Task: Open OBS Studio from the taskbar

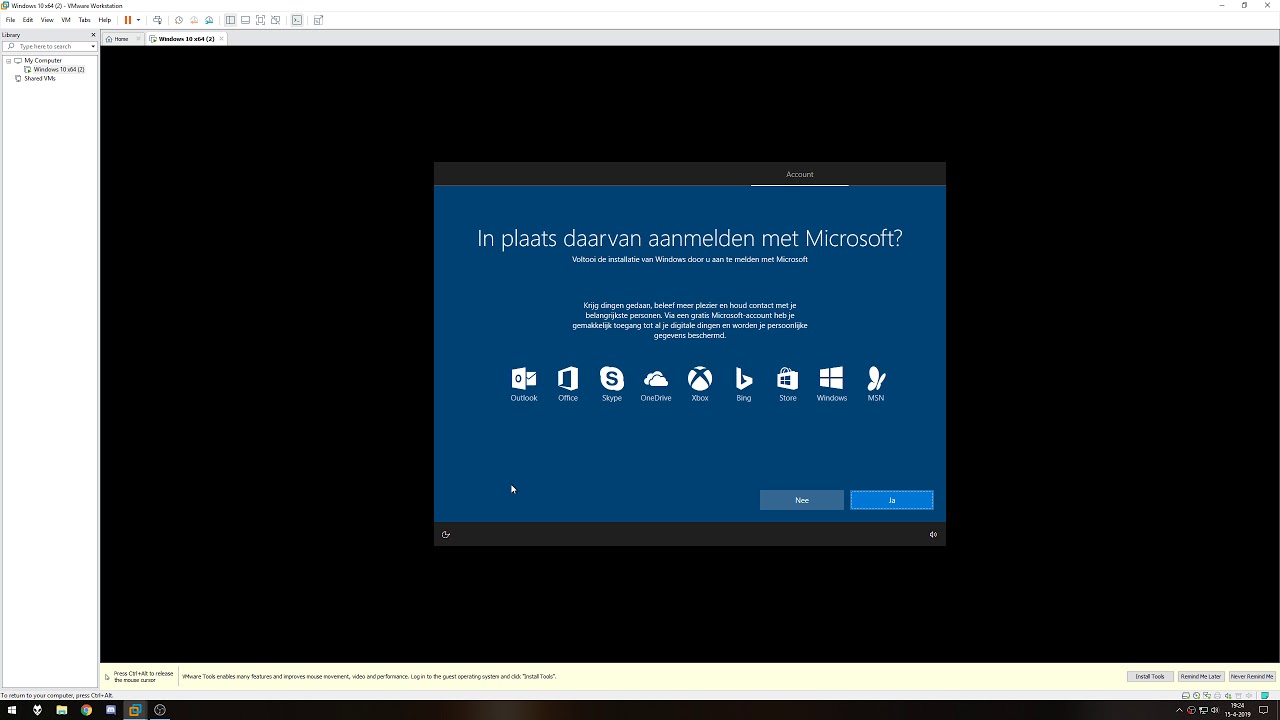Action: pos(160,710)
